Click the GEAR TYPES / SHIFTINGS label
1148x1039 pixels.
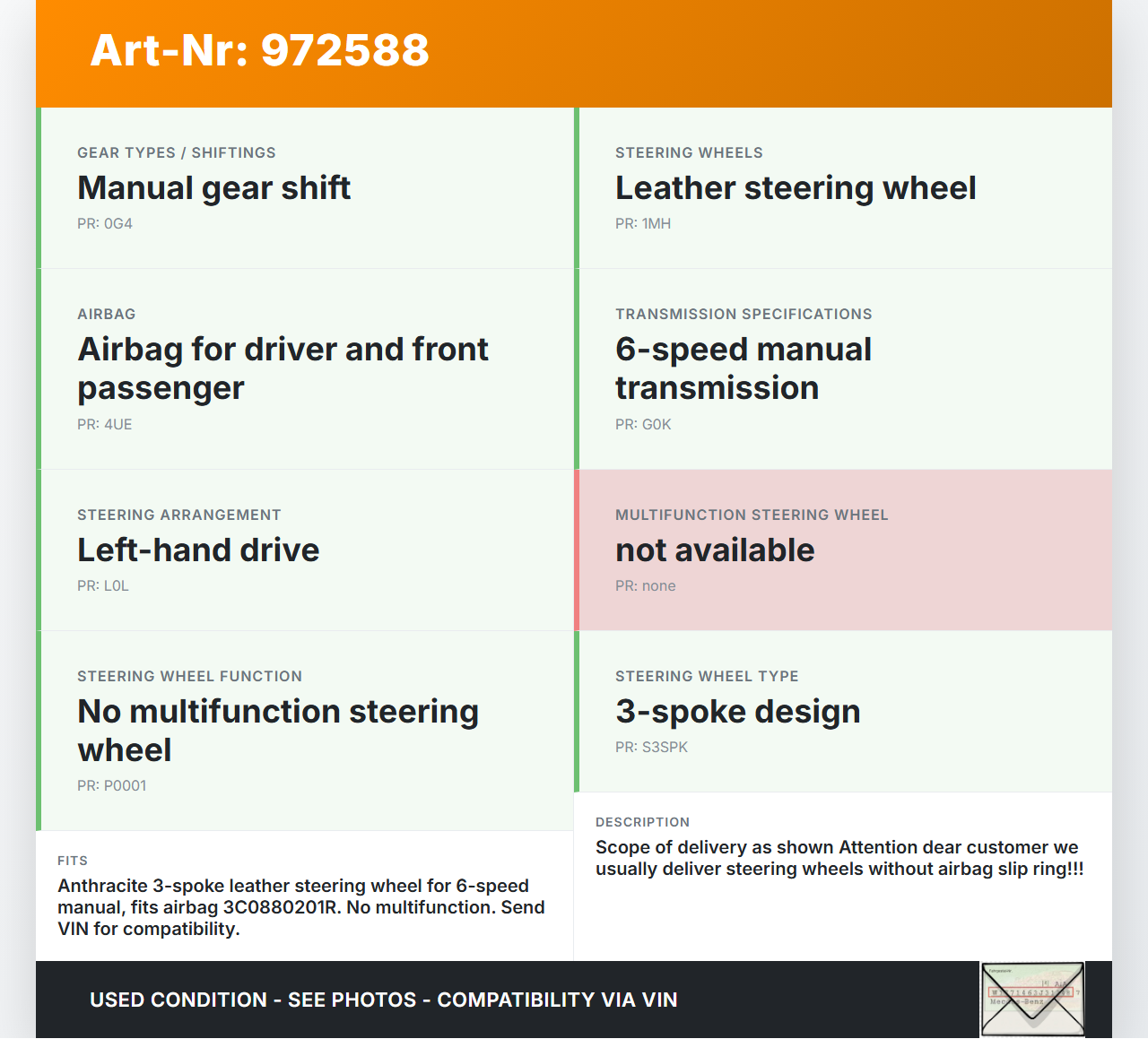click(x=177, y=153)
